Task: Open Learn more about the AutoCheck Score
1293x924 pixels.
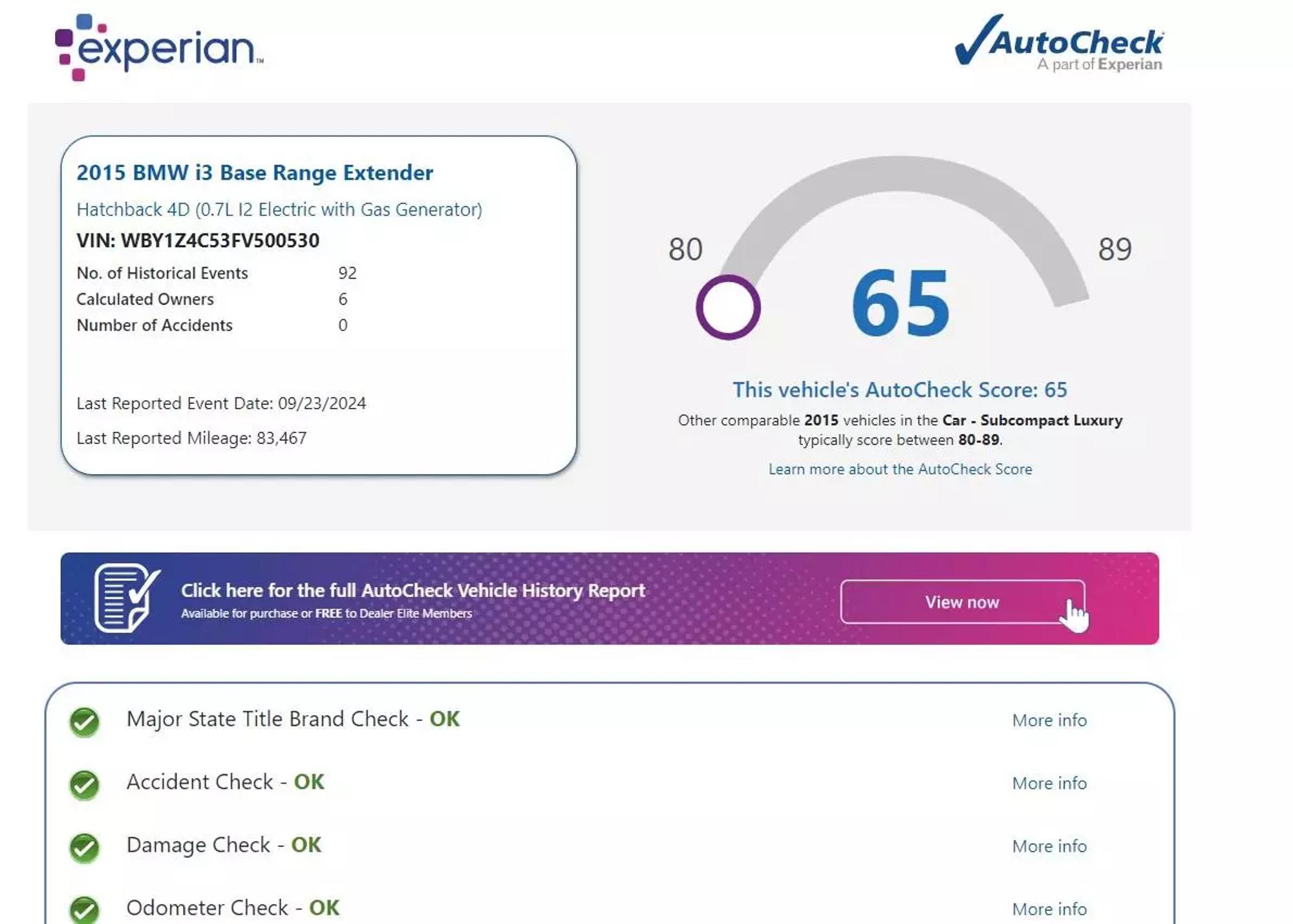Action: (900, 469)
